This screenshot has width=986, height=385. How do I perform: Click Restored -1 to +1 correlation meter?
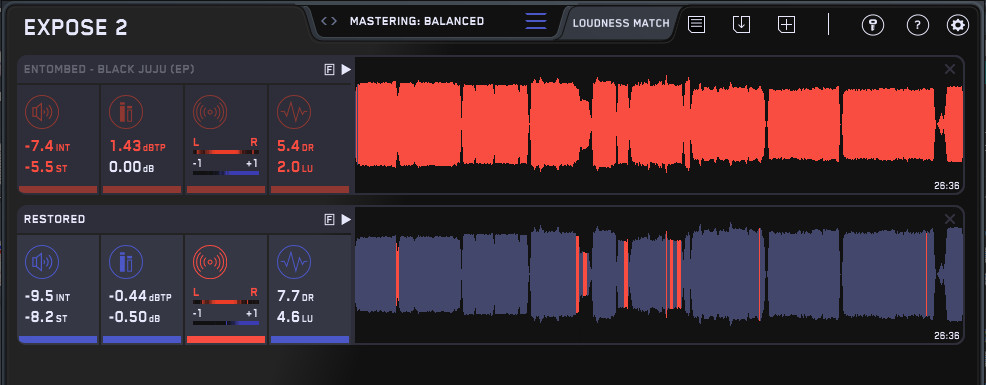226,322
